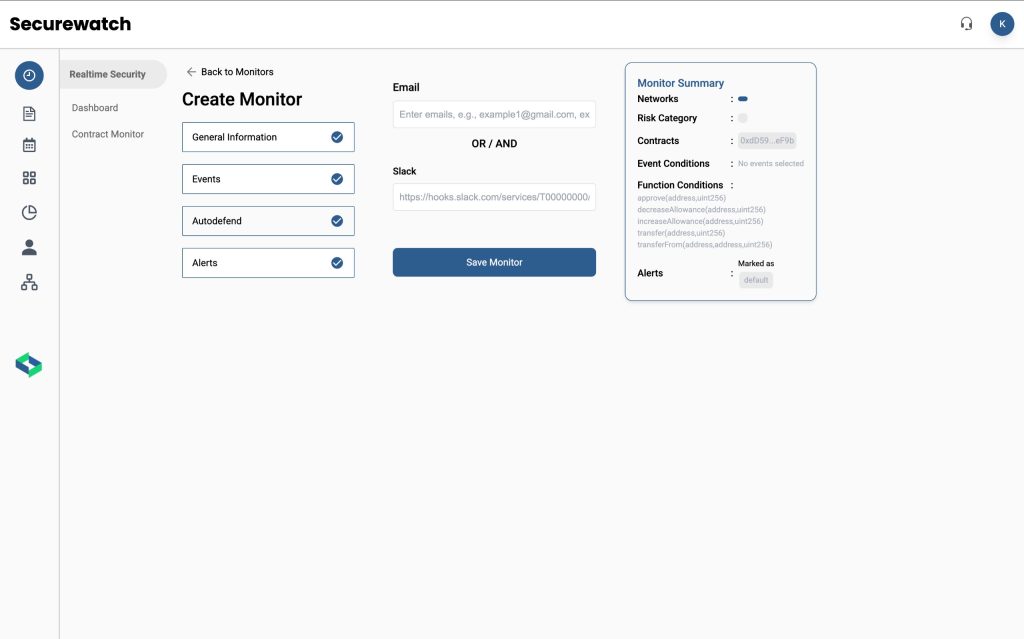
Task: Focus the Slack webhook URL field
Action: (x=494, y=197)
